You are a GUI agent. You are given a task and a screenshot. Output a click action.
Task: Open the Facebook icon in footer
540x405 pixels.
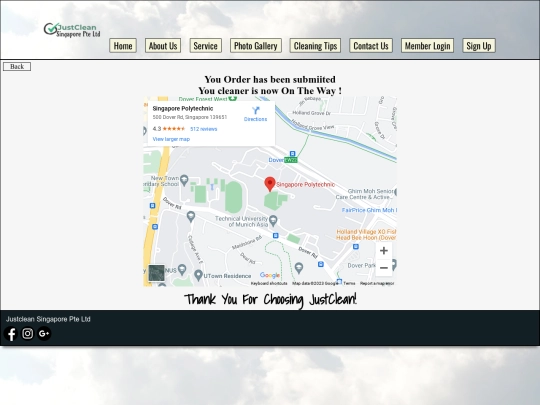click(11, 334)
